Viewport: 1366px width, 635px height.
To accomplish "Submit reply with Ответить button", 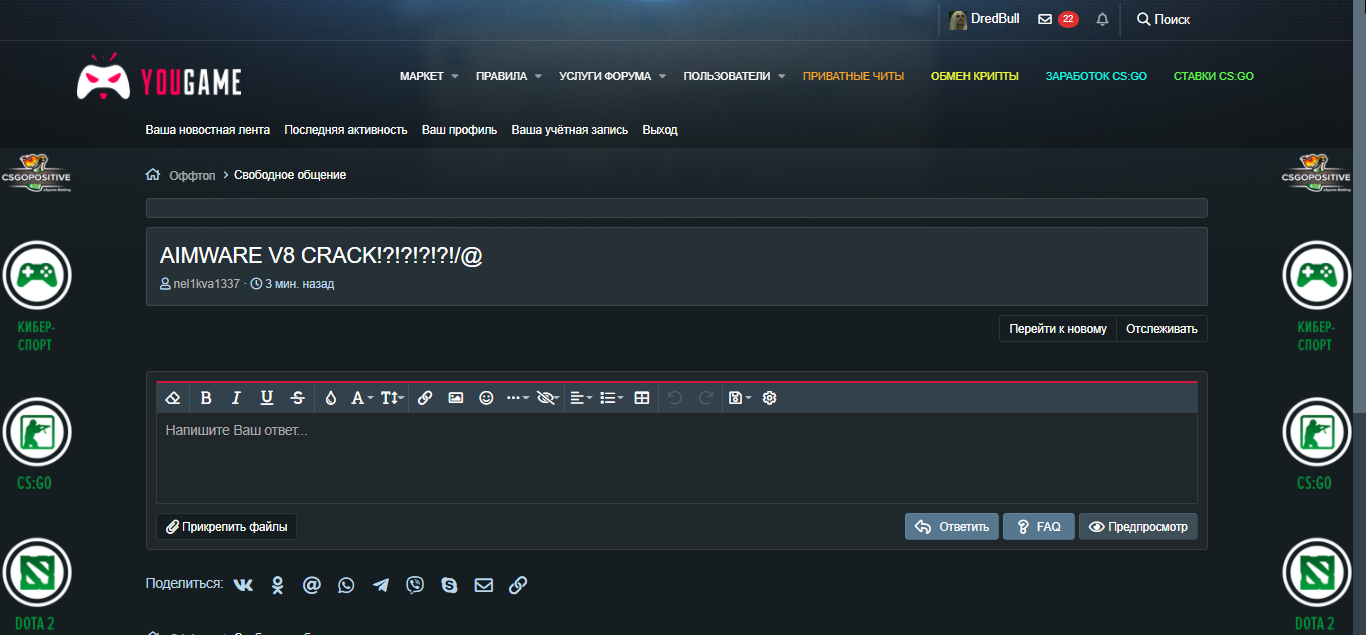I will point(952,526).
